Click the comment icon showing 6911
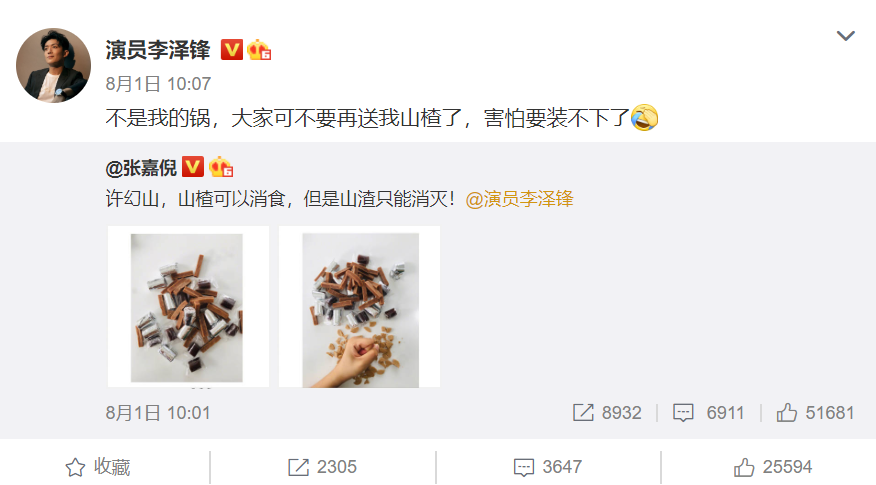 (683, 413)
